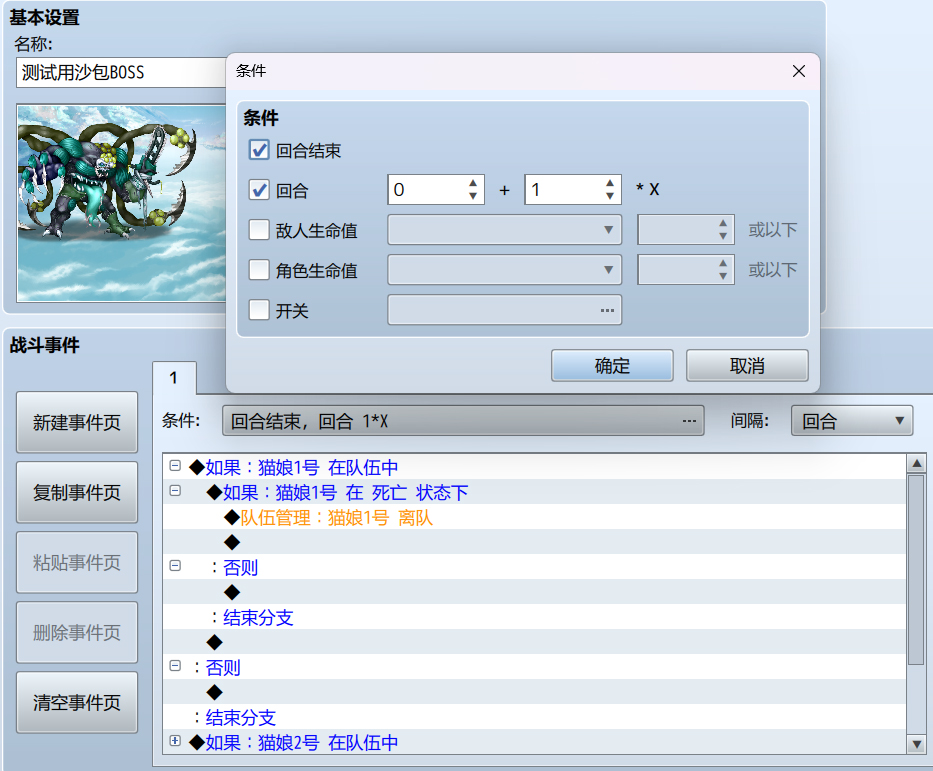Screen dimensions: 933x771
Task: Select the 如果：猫娘2号 在队伍中 line
Action: click(x=534, y=742)
